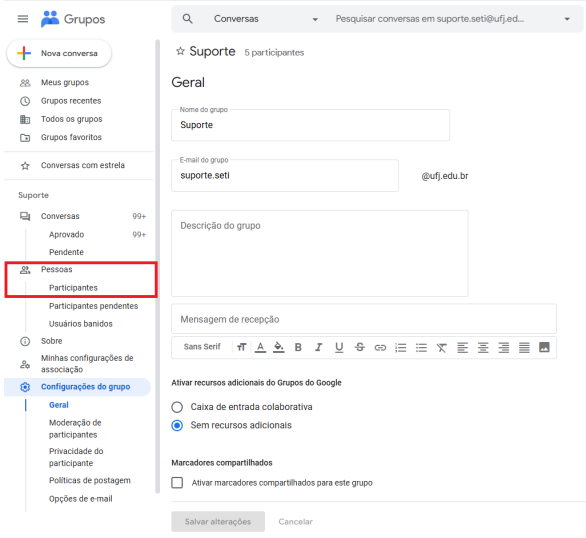Image resolution: width=586 pixels, height=538 pixels.
Task: Click the Google Groups logo icon
Action: [x=50, y=19]
